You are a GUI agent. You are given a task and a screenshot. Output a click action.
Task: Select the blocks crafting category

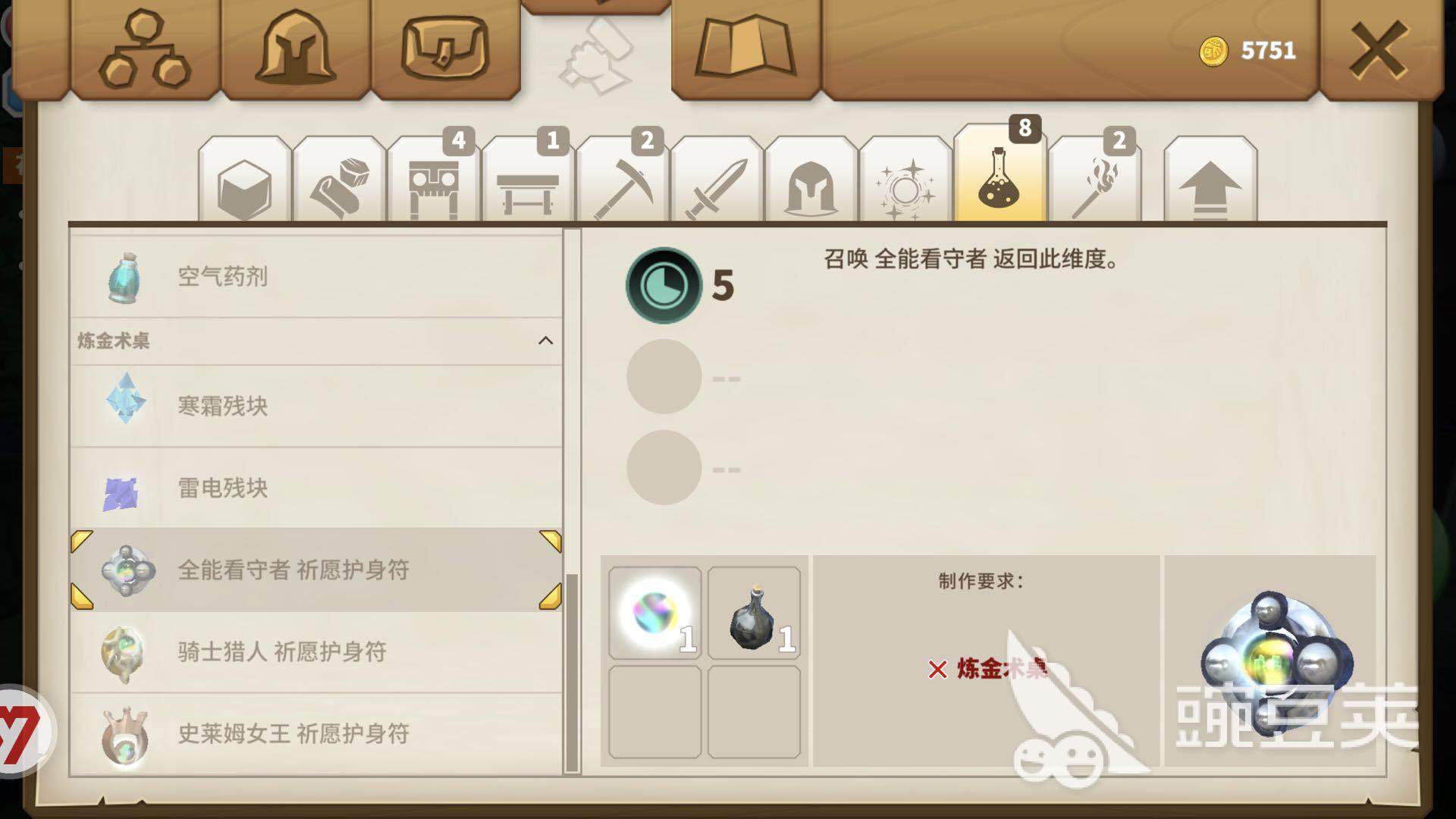(x=244, y=180)
